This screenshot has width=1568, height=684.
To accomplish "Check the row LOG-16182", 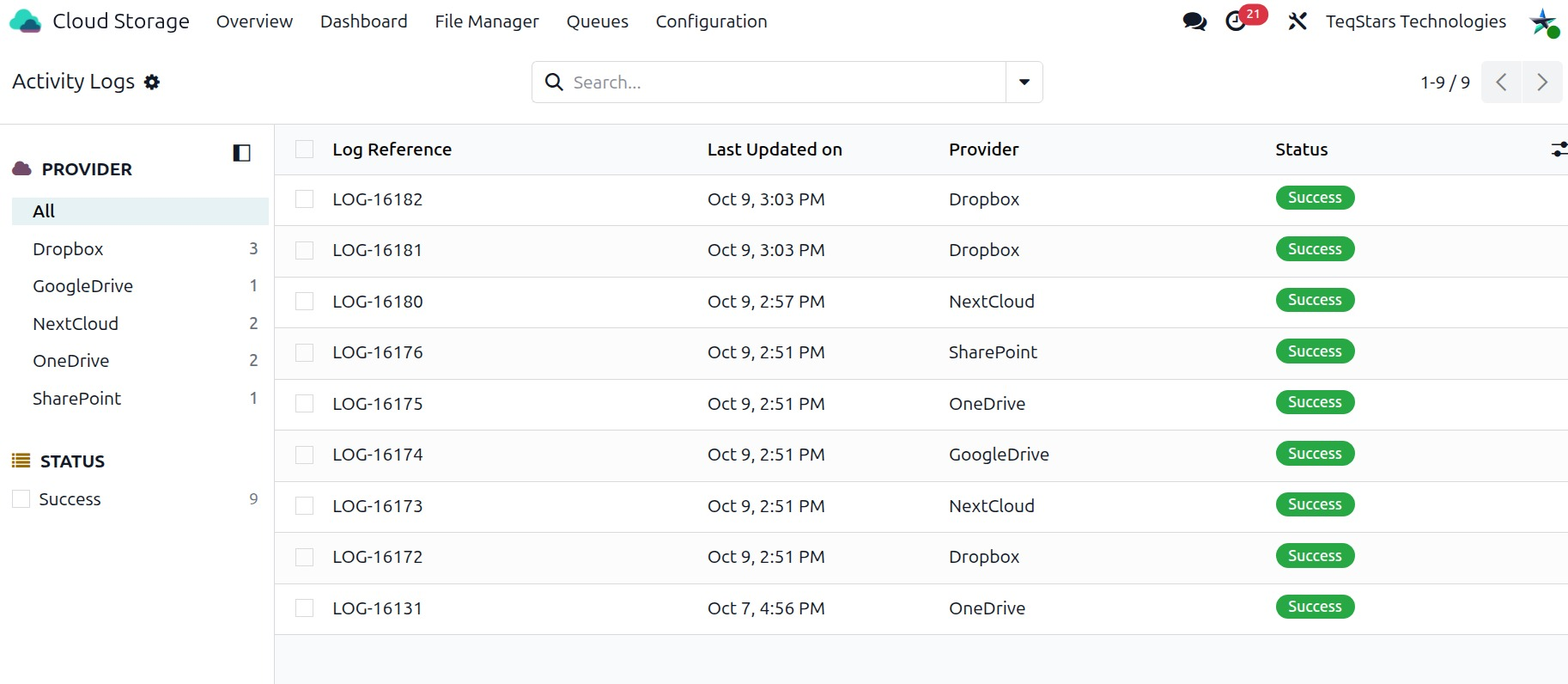I will (x=304, y=199).
